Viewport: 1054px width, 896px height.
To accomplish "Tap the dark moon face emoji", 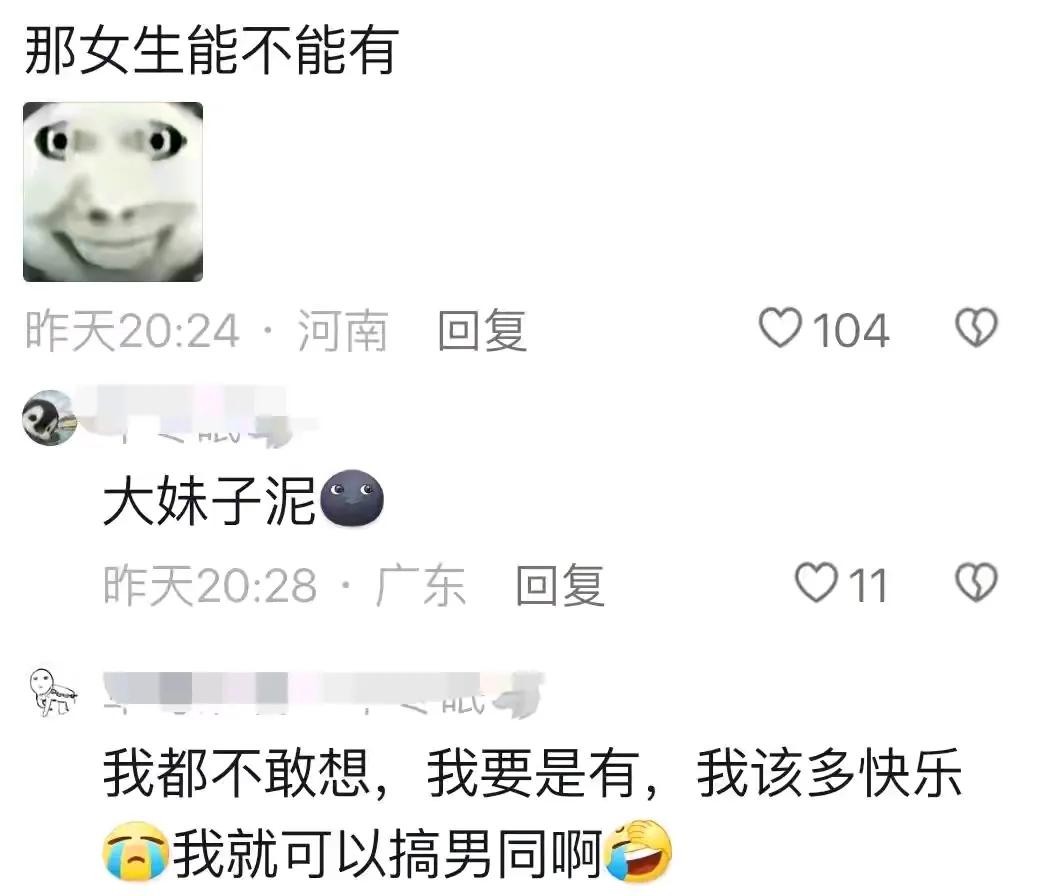I will click(x=352, y=499).
